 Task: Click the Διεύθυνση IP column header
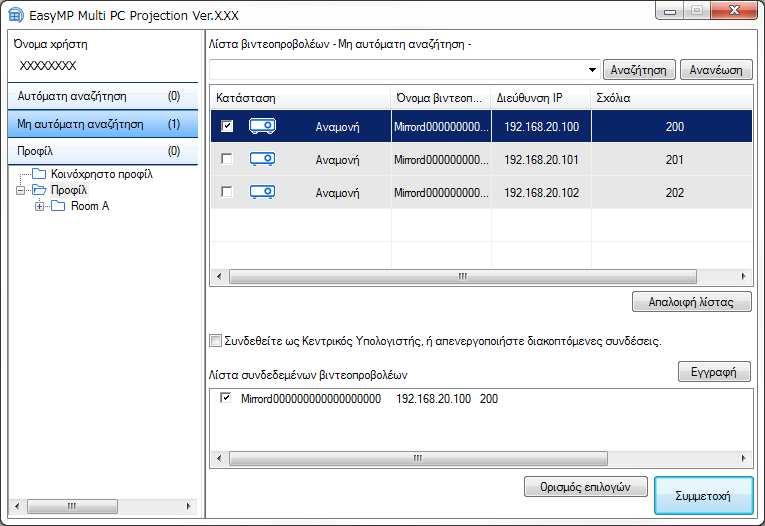click(541, 98)
